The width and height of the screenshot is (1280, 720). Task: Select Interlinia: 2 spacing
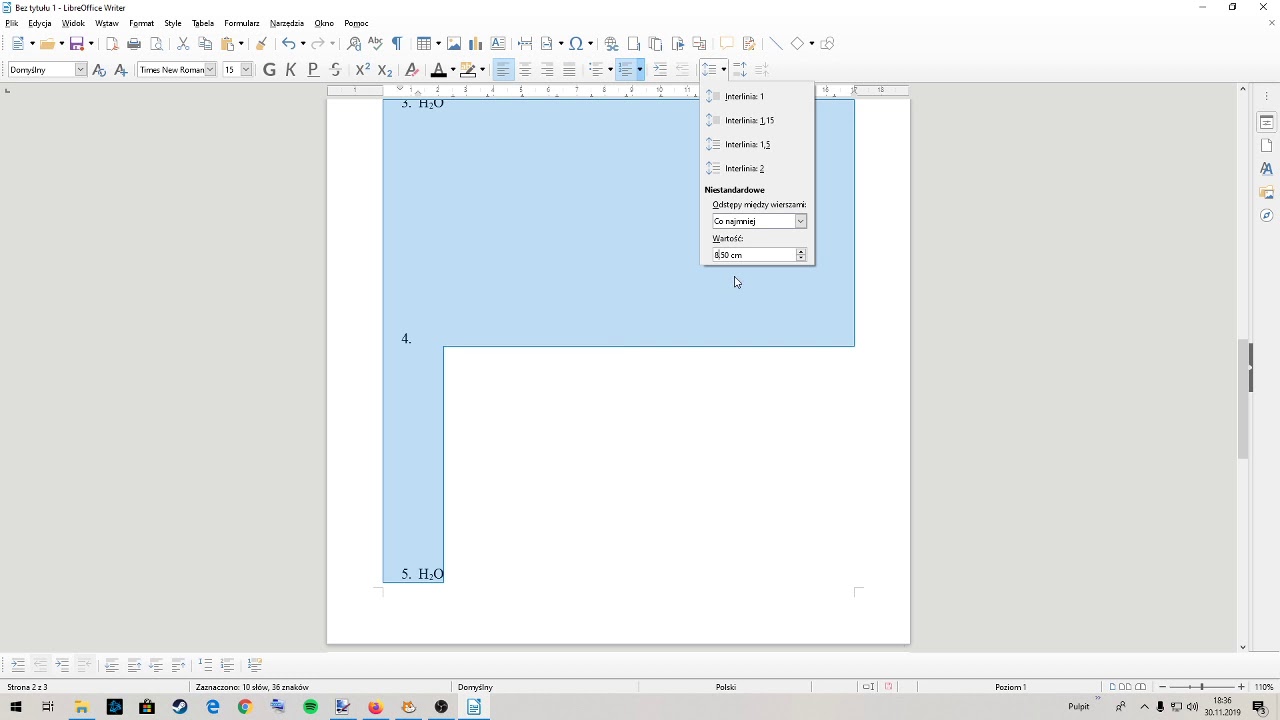757,168
